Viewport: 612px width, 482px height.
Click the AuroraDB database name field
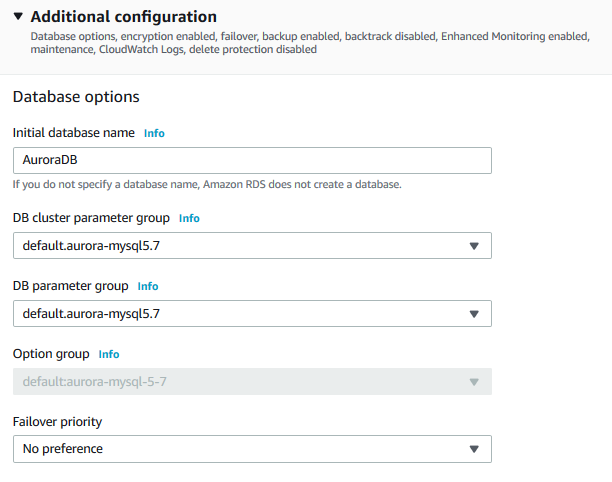[x=252, y=161]
